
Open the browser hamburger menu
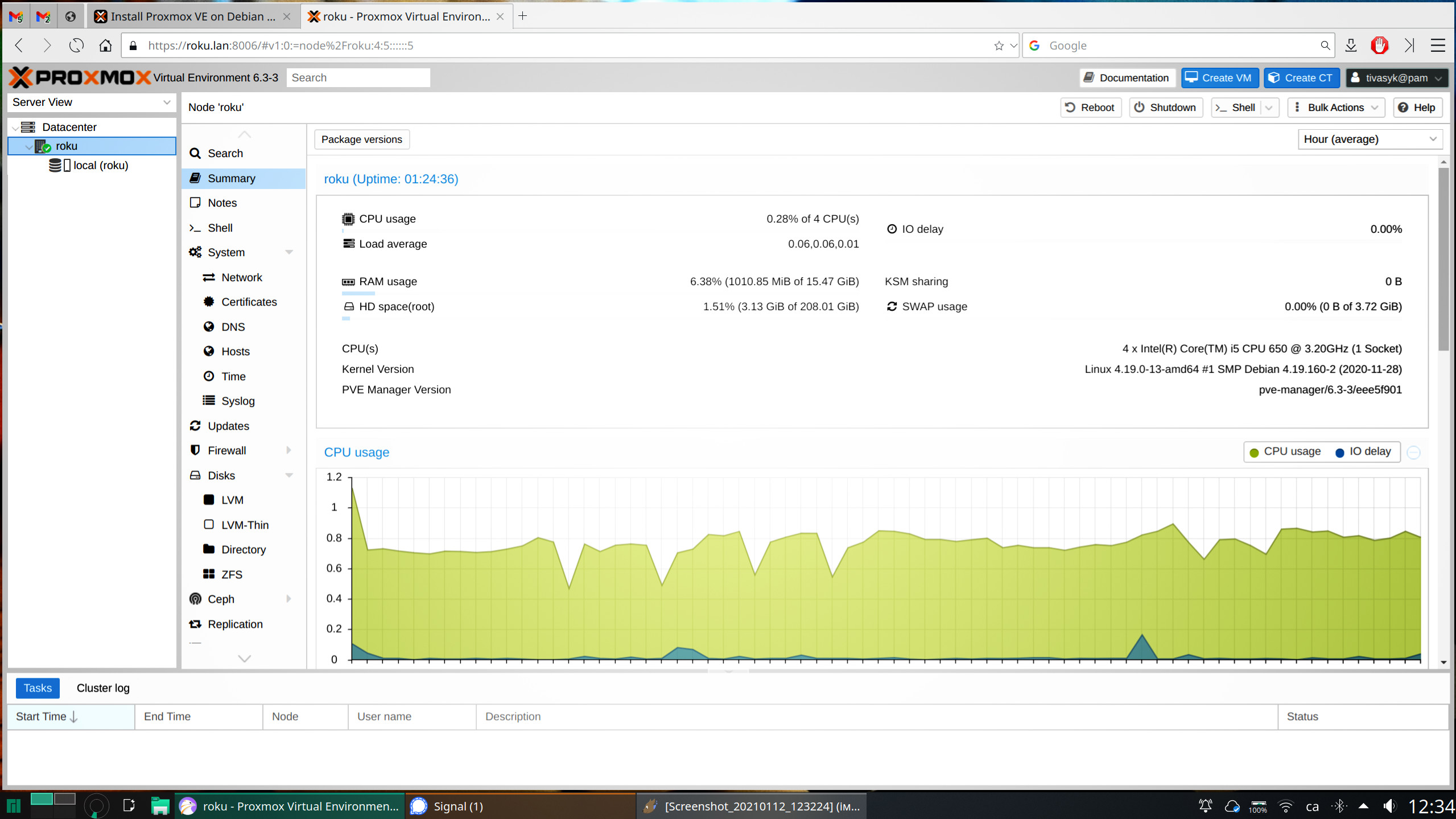(x=1438, y=46)
